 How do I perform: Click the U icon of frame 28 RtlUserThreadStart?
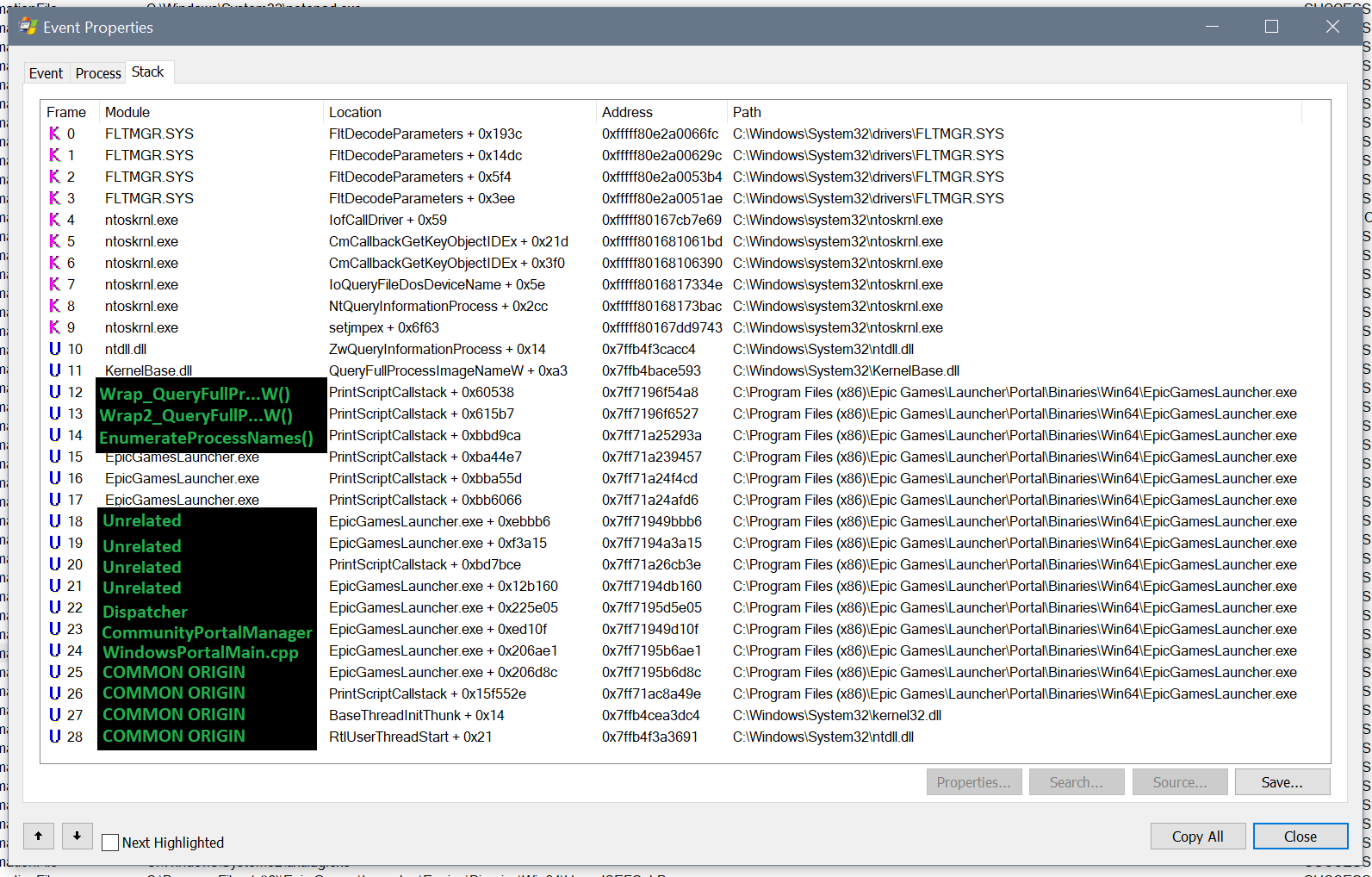pos(54,737)
